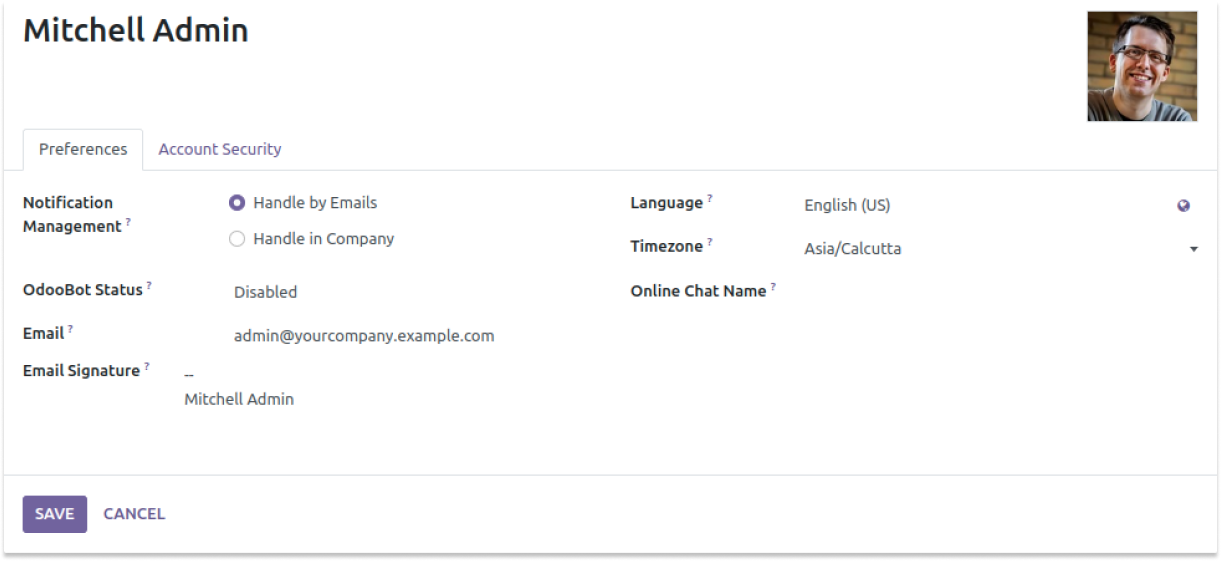Click the Save button

[55, 514]
